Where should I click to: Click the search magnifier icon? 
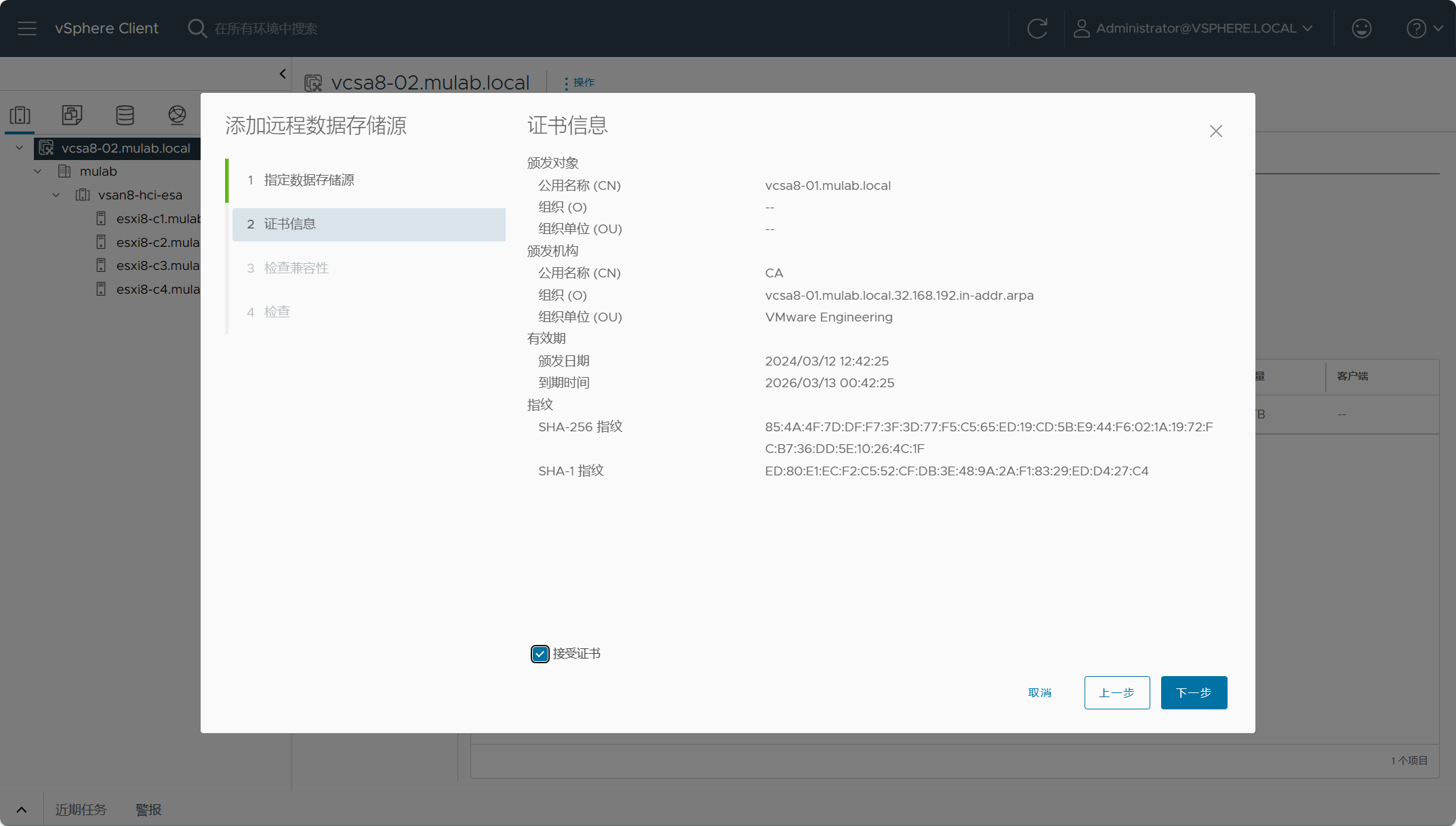pyautogui.click(x=197, y=28)
